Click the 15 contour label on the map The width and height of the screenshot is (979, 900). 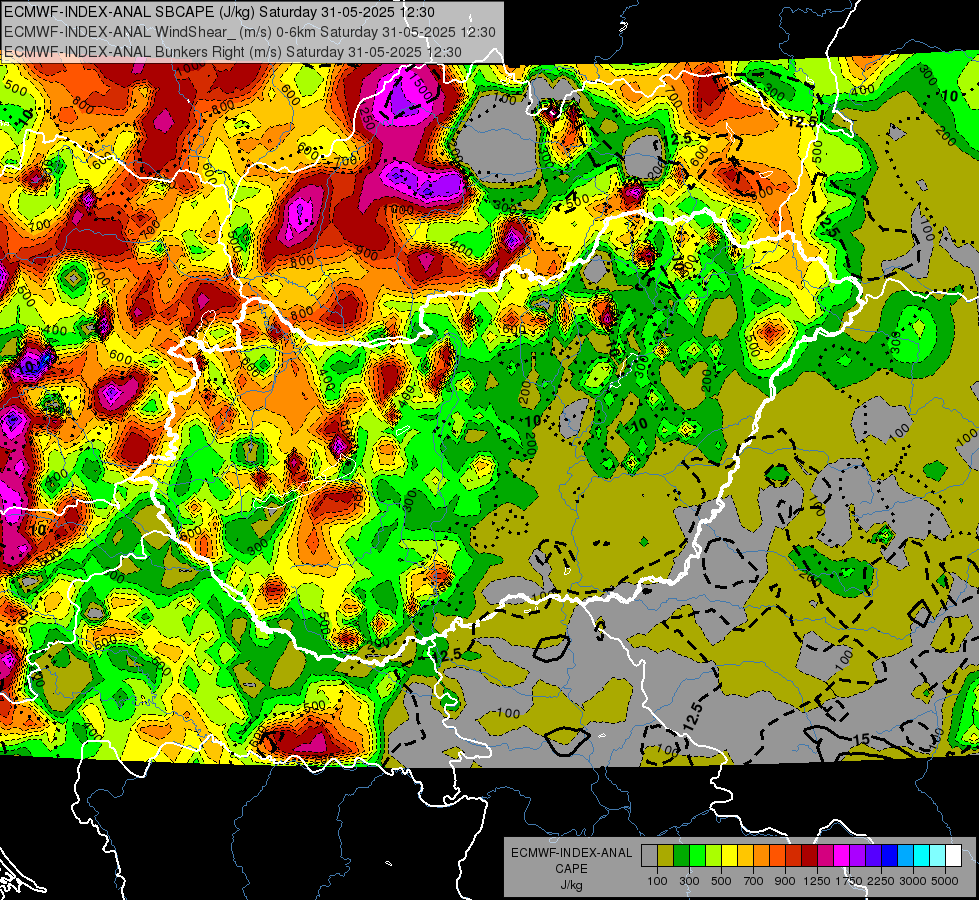(x=861, y=739)
